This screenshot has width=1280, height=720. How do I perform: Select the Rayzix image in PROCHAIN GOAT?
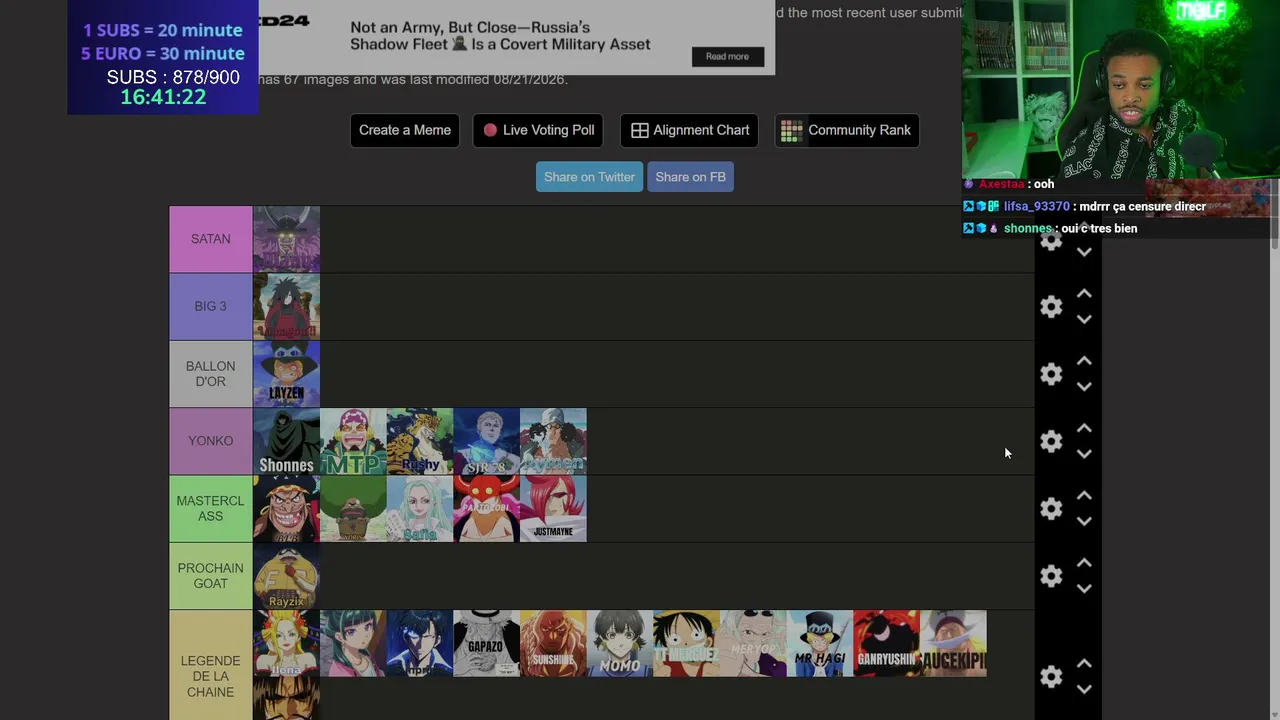[x=286, y=576]
